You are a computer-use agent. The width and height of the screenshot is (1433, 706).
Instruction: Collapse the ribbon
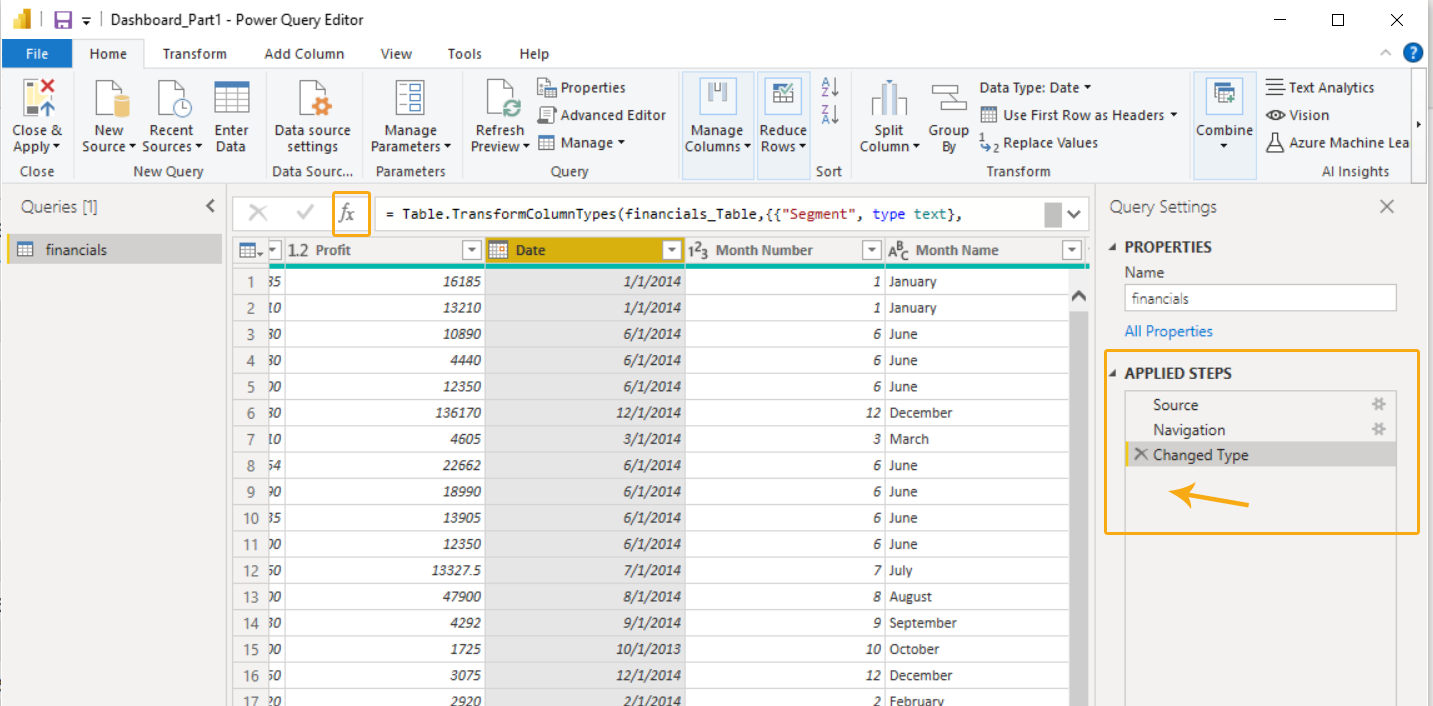[1385, 53]
